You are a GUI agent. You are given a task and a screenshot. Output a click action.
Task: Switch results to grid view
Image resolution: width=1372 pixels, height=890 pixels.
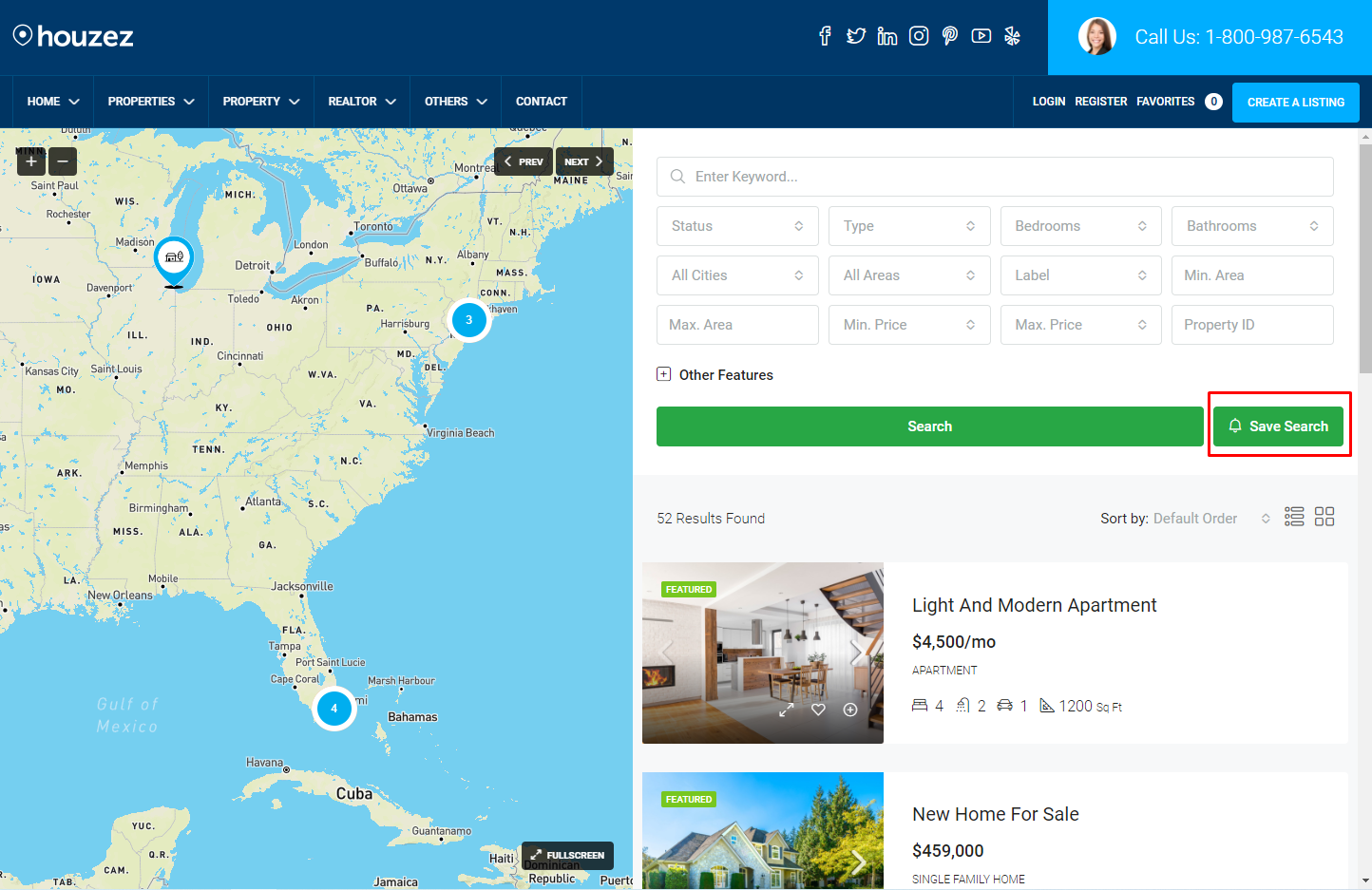(1324, 517)
